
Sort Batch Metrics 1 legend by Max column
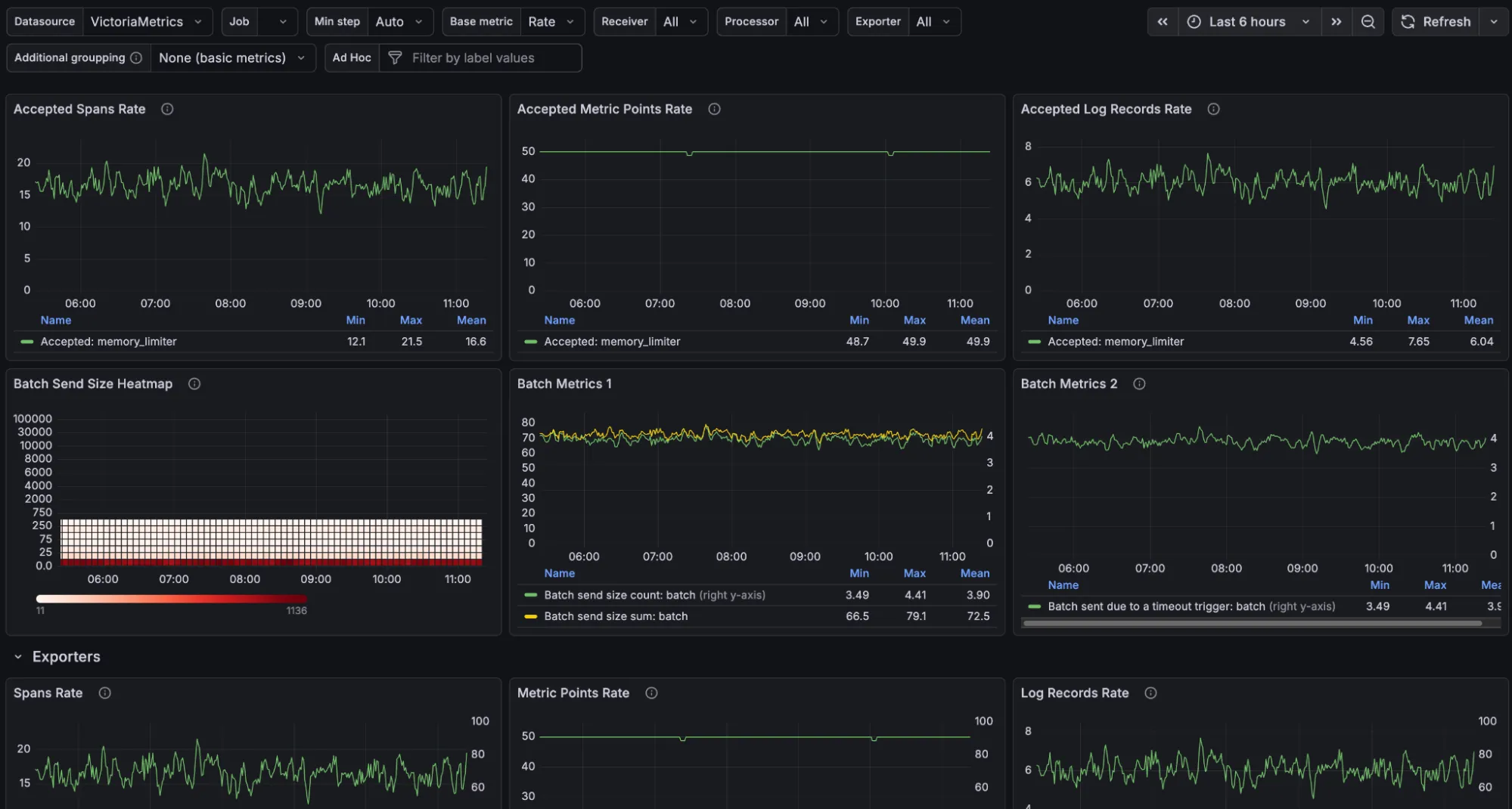tap(914, 574)
